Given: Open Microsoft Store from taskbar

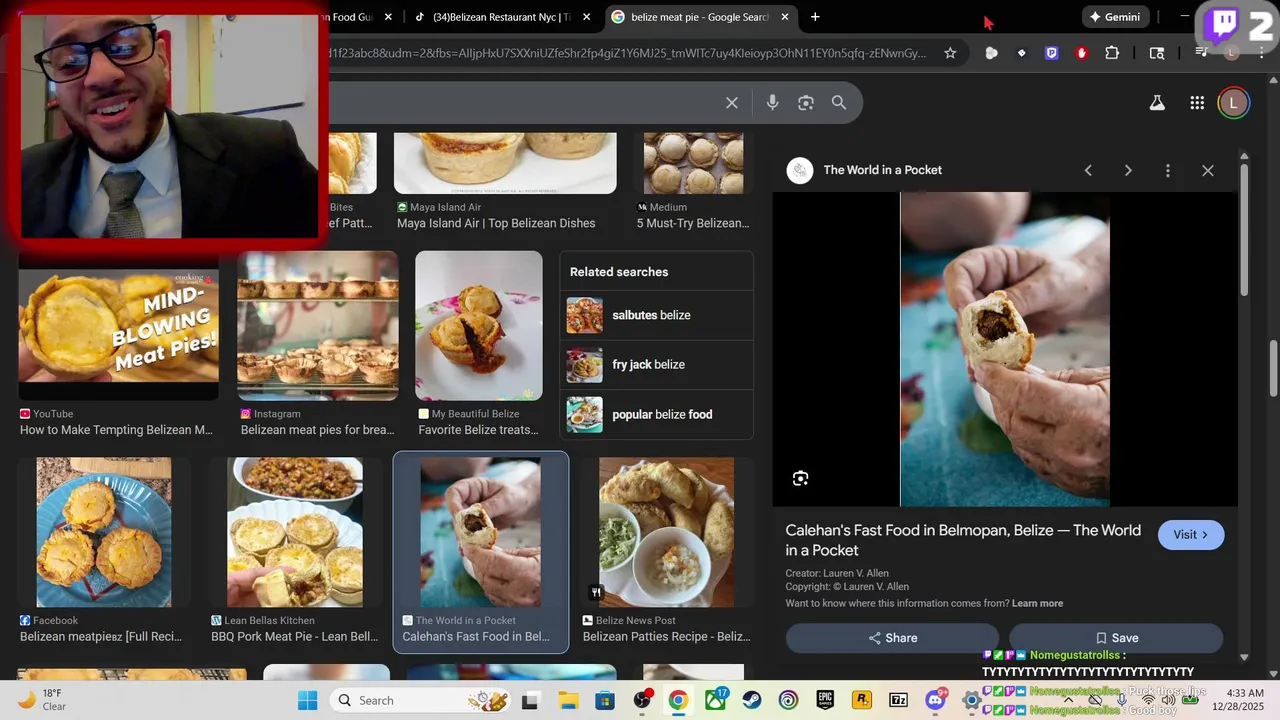Looking at the screenshot, I should click(x=605, y=700).
